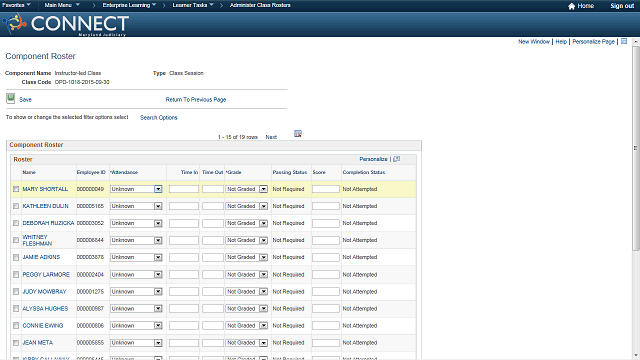The image size is (640, 360).
Task: Click the Save floppy disk icon
Action: tap(11, 99)
